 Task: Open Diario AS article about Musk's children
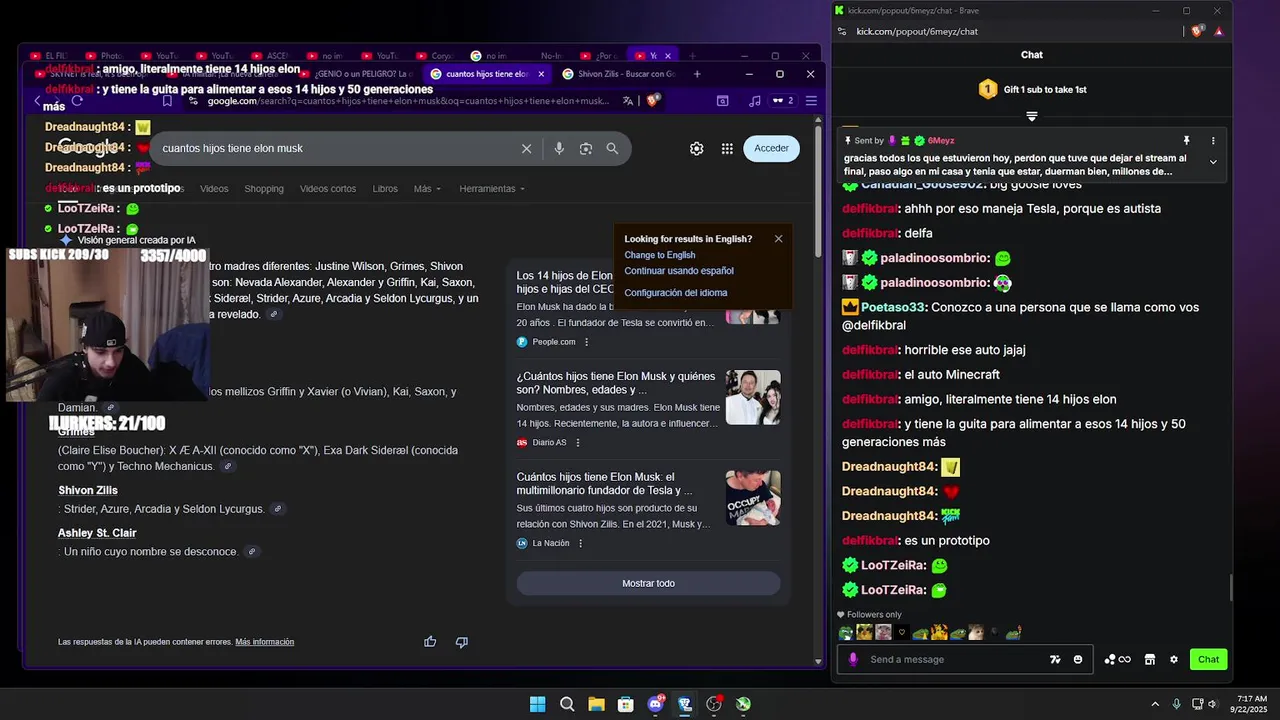click(x=616, y=383)
